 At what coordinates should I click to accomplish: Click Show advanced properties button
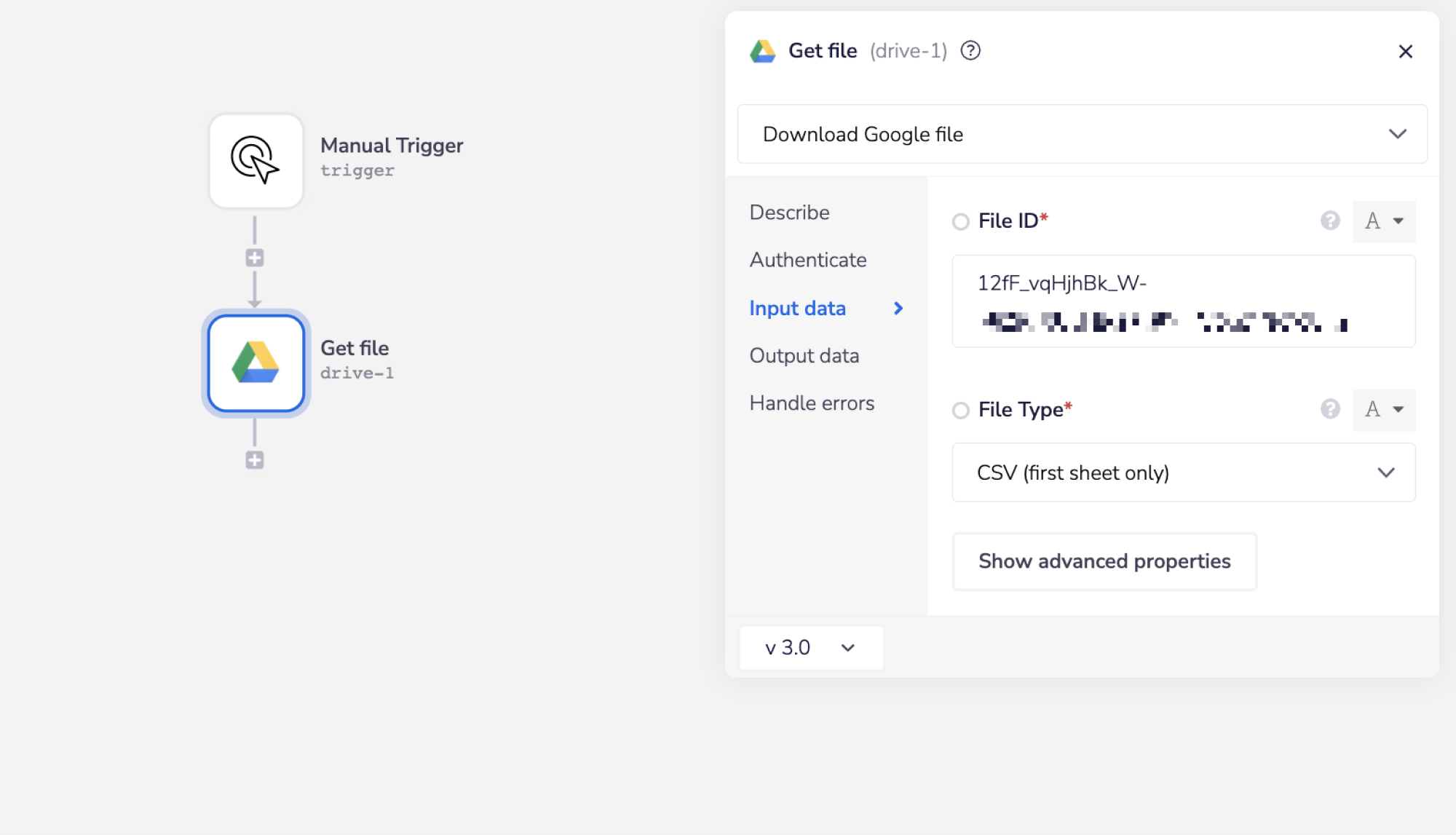[1104, 561]
